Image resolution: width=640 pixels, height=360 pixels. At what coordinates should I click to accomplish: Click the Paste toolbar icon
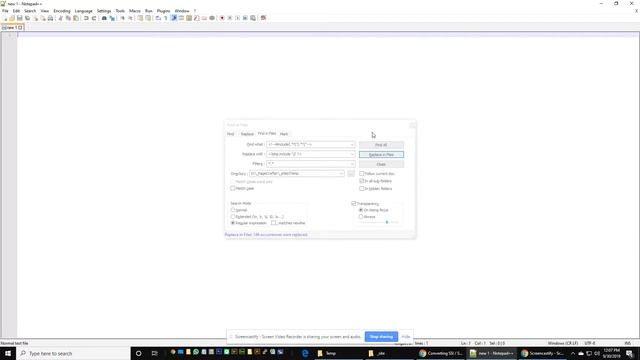point(76,18)
